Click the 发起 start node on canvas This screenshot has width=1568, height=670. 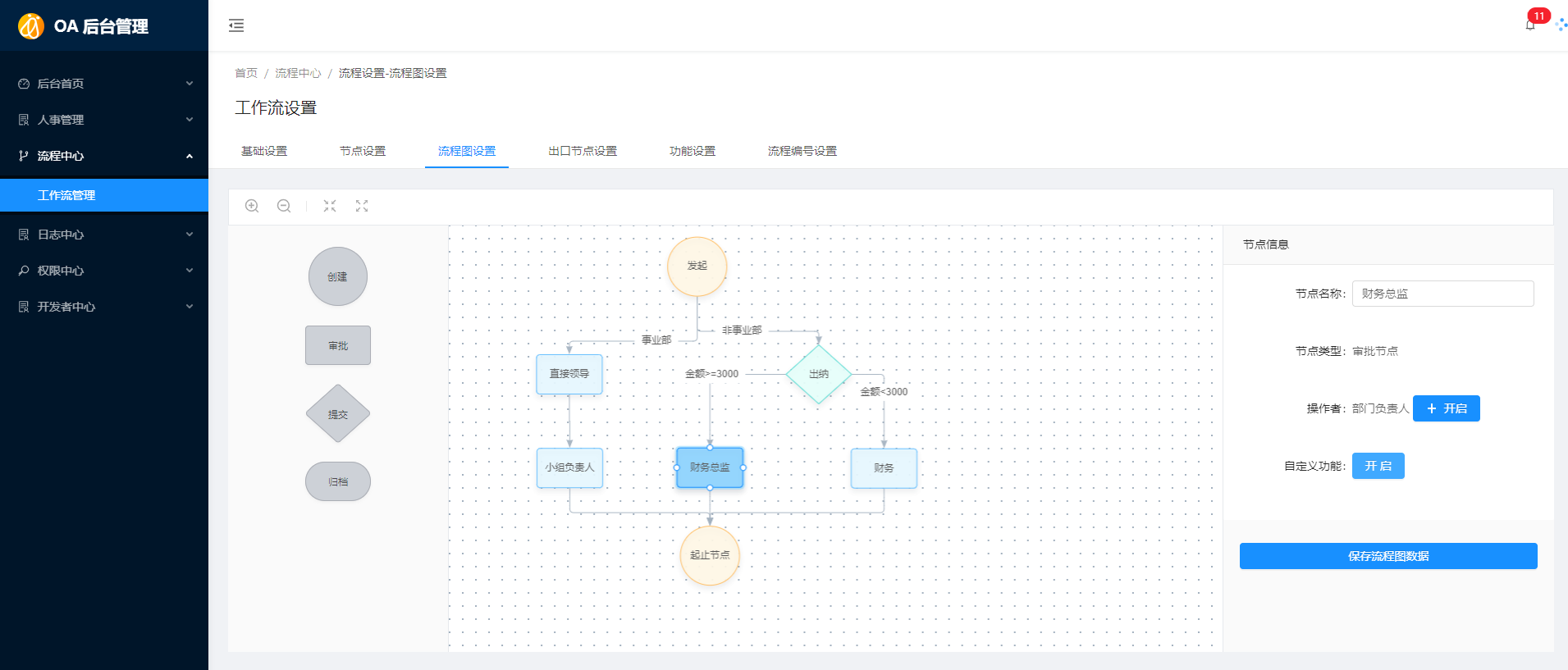coord(697,266)
